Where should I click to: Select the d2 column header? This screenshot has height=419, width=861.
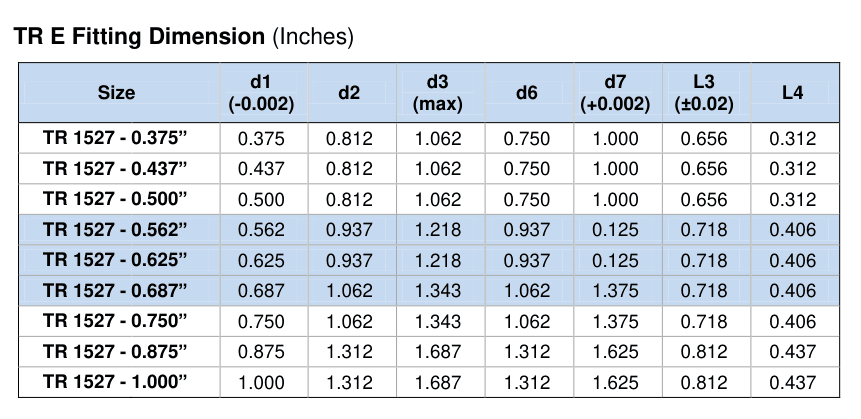pyautogui.click(x=349, y=92)
